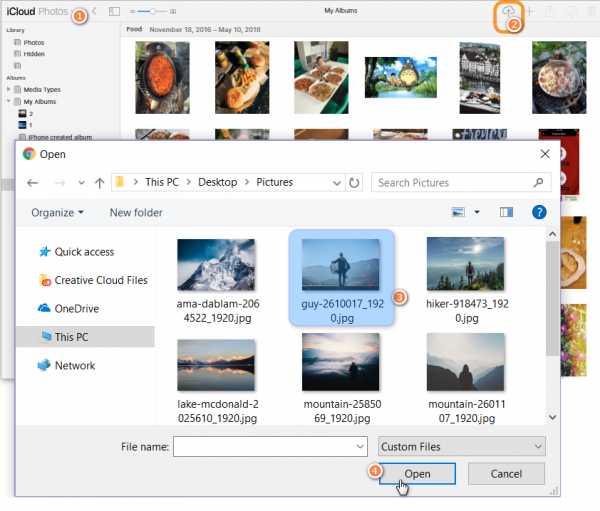This screenshot has height=511, width=600.
Task: Refresh the Pictures folder
Action: click(354, 183)
